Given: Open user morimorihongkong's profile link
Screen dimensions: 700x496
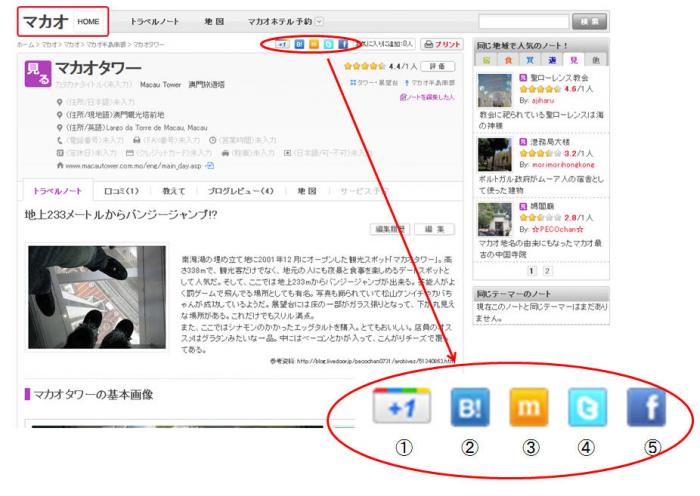Looking at the screenshot, I should (x=563, y=165).
